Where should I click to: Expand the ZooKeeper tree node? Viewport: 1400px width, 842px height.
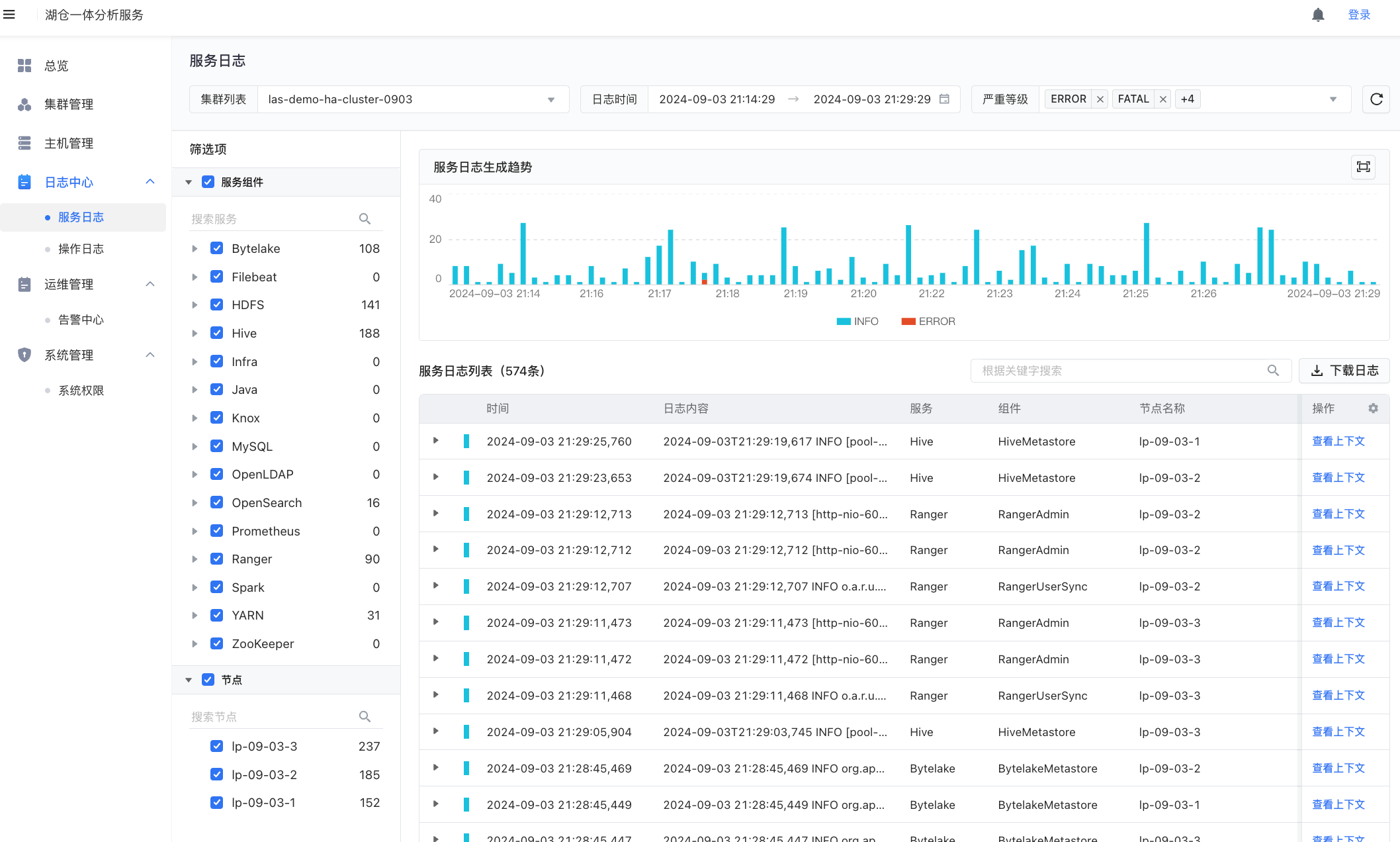click(x=195, y=644)
